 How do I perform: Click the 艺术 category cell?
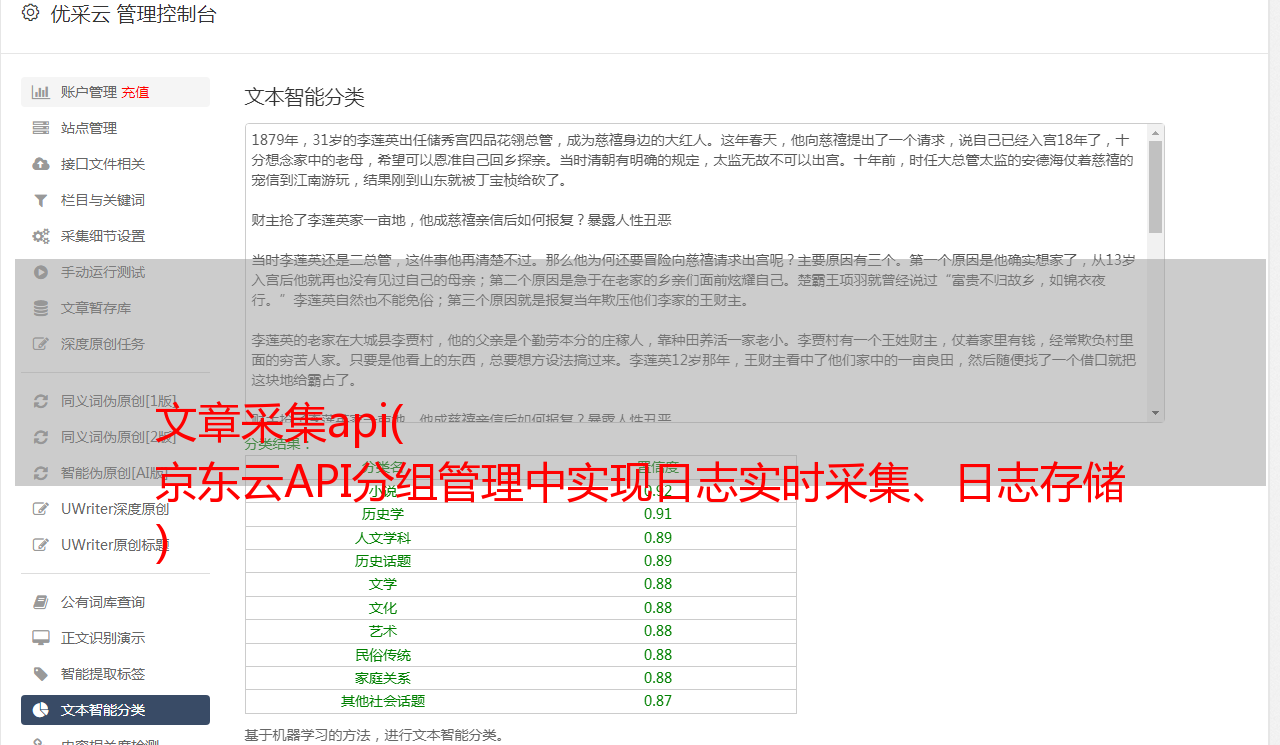pyautogui.click(x=383, y=631)
